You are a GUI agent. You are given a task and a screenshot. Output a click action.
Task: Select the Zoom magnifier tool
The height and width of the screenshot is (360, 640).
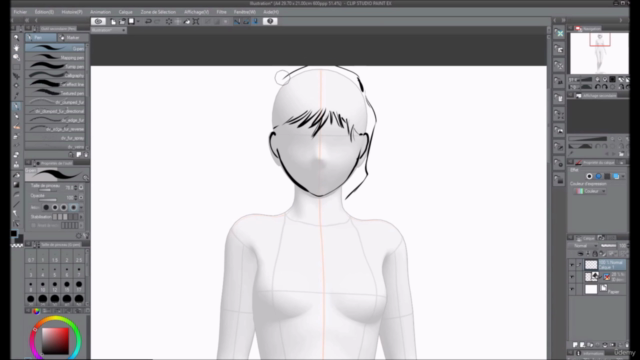coord(16,38)
